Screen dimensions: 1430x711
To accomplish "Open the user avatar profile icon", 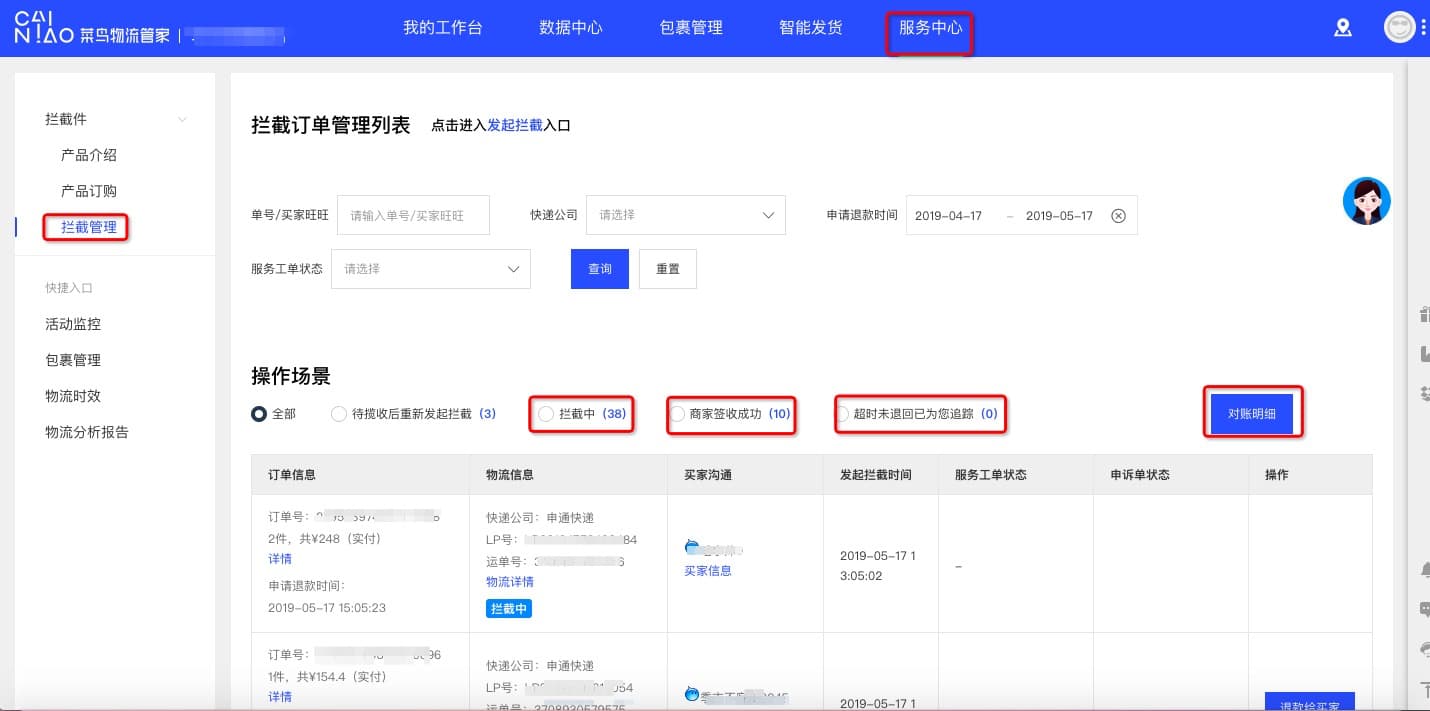I will pyautogui.click(x=1399, y=27).
